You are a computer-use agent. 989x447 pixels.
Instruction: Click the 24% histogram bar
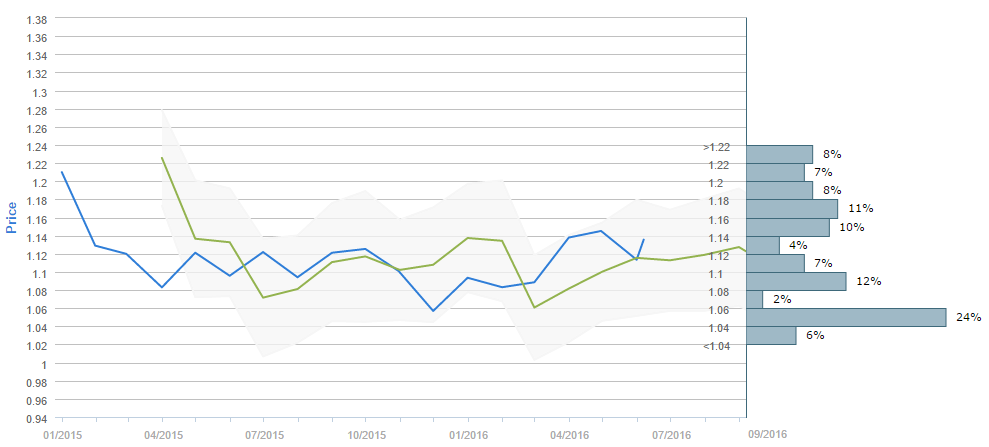pyautogui.click(x=846, y=317)
